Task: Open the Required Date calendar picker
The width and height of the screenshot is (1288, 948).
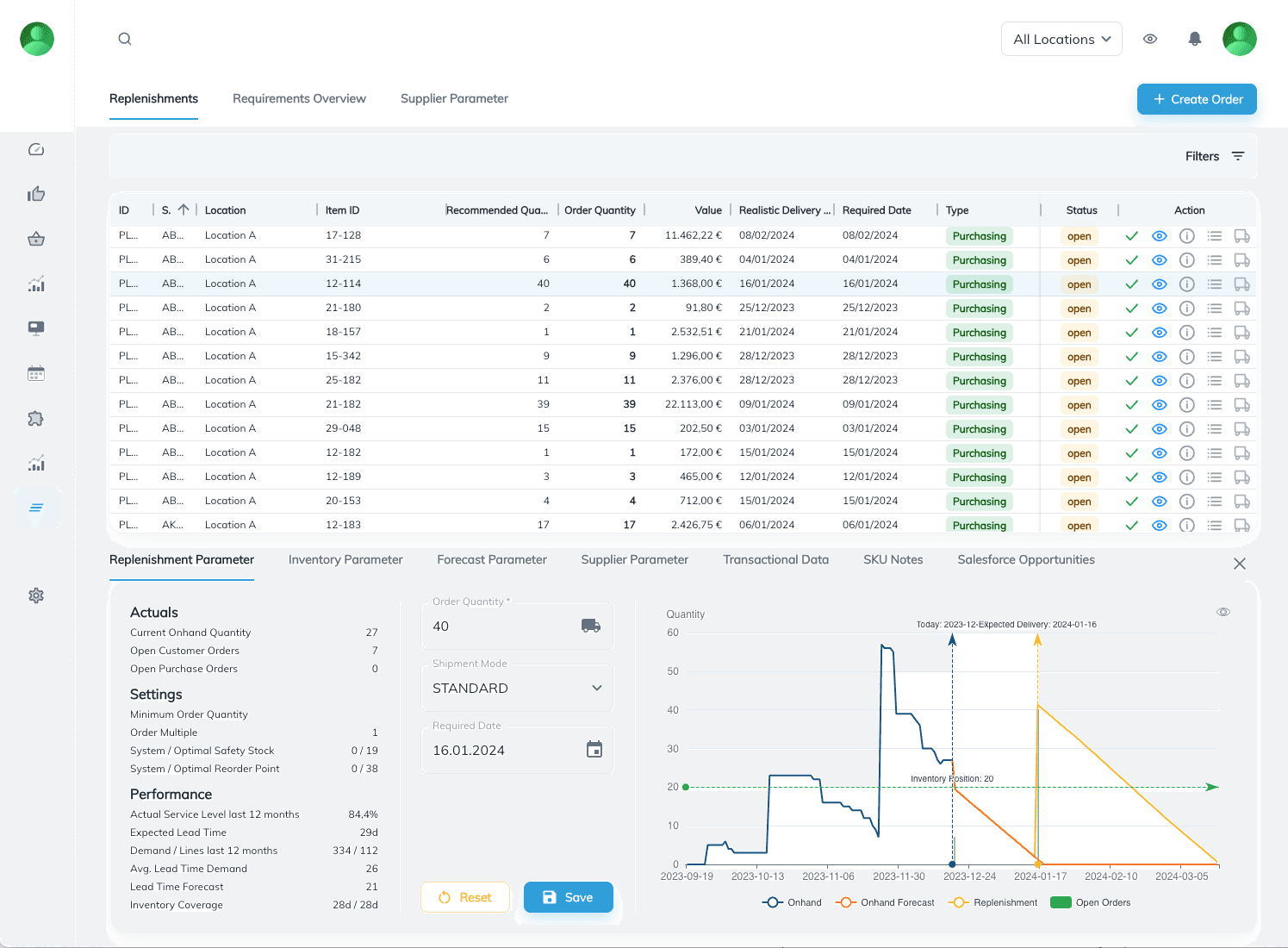Action: [x=594, y=750]
